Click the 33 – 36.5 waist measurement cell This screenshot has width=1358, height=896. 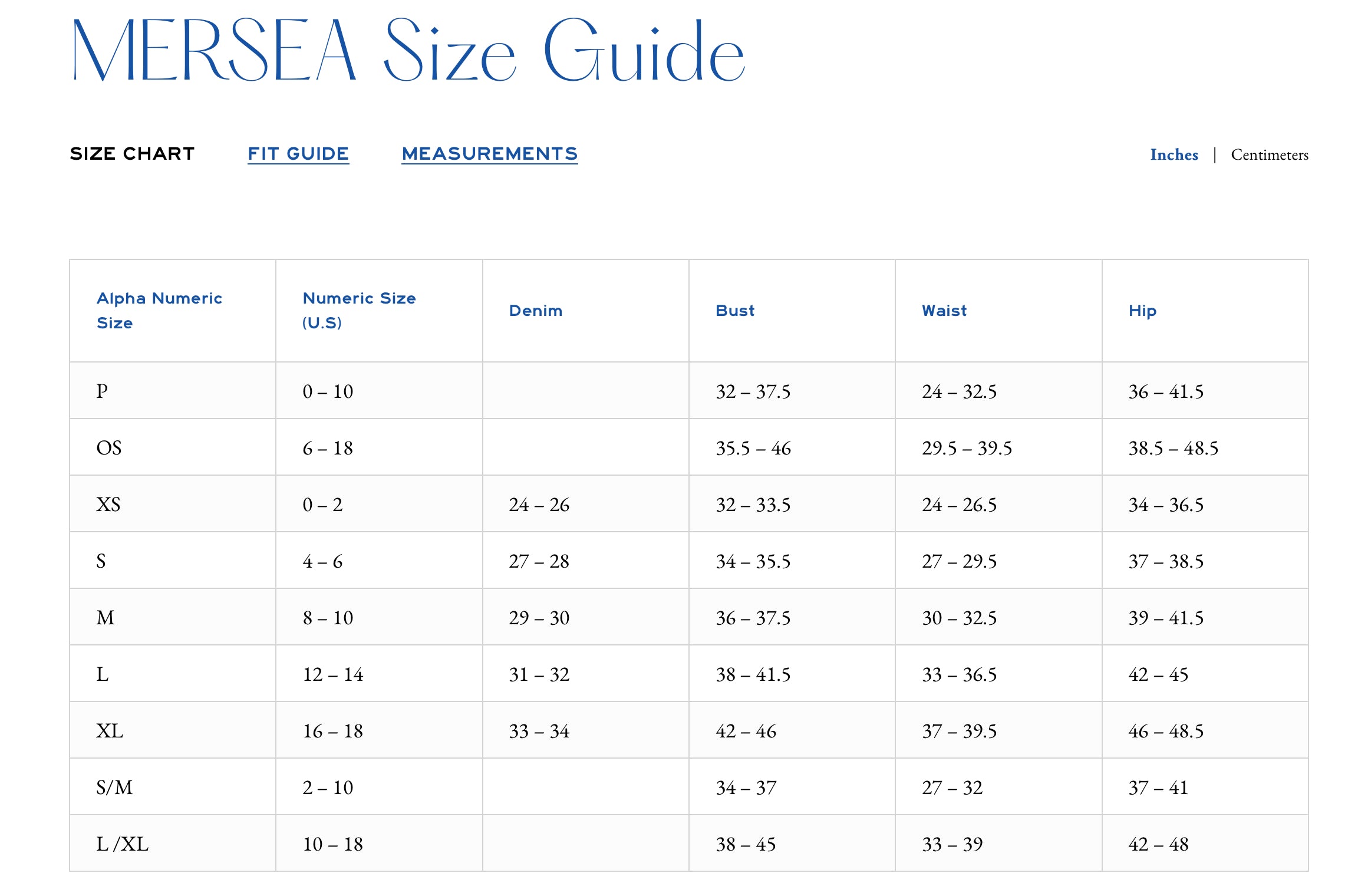(x=959, y=674)
